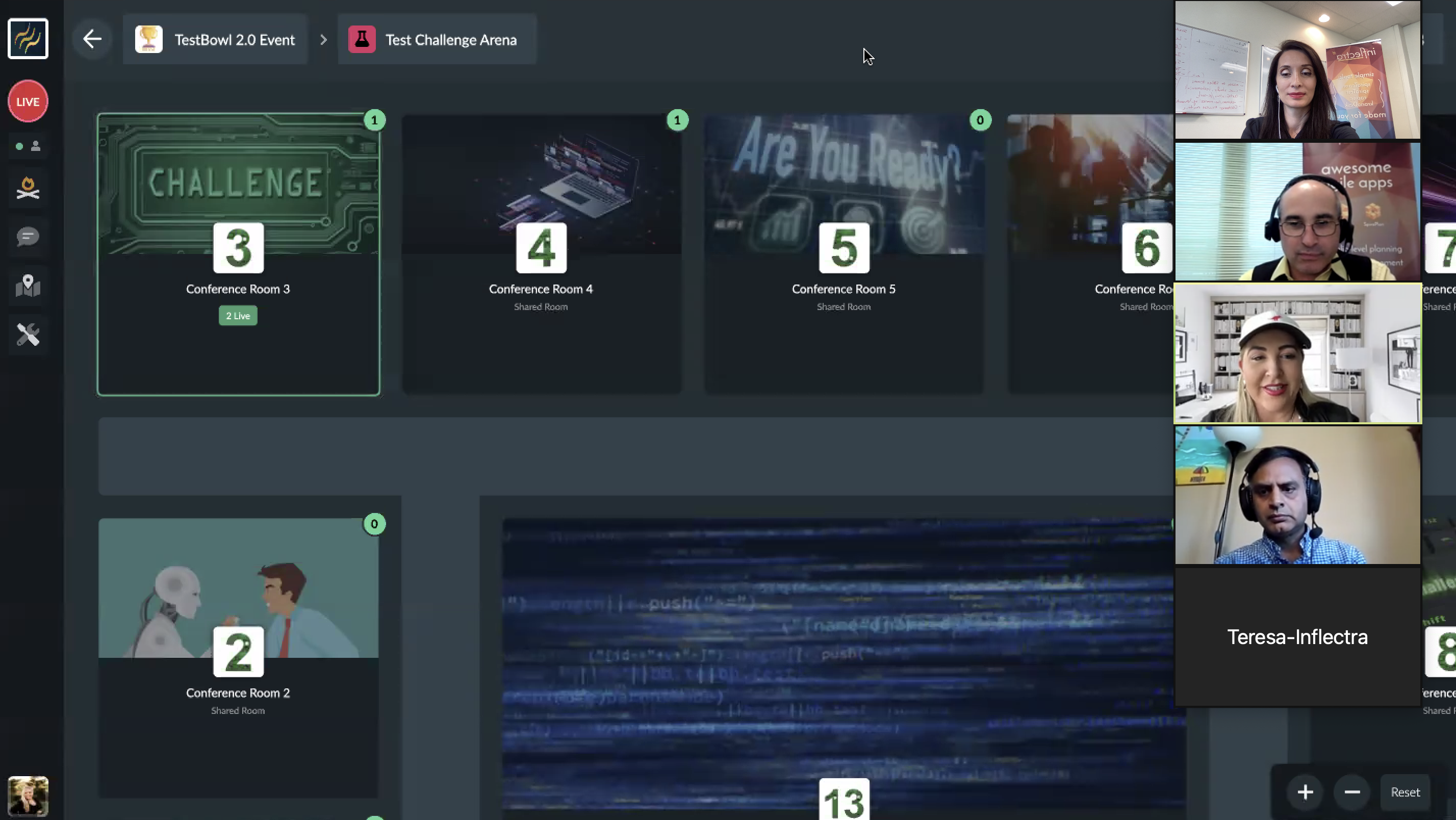Toggle the online attendees status icon

pos(28,146)
